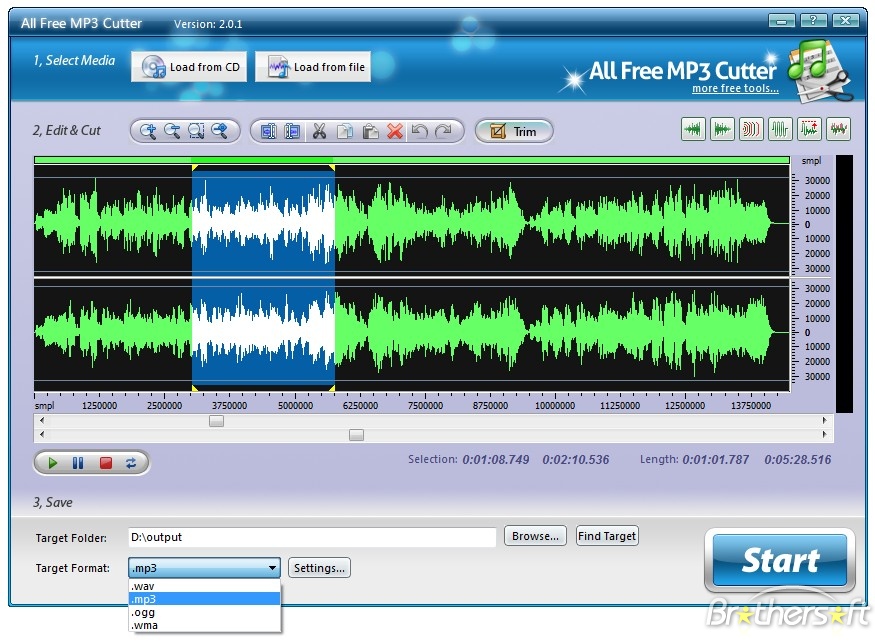Viewport: 875px width, 644px height.
Task: Minimize the MP3 Cutter window
Action: (x=781, y=21)
